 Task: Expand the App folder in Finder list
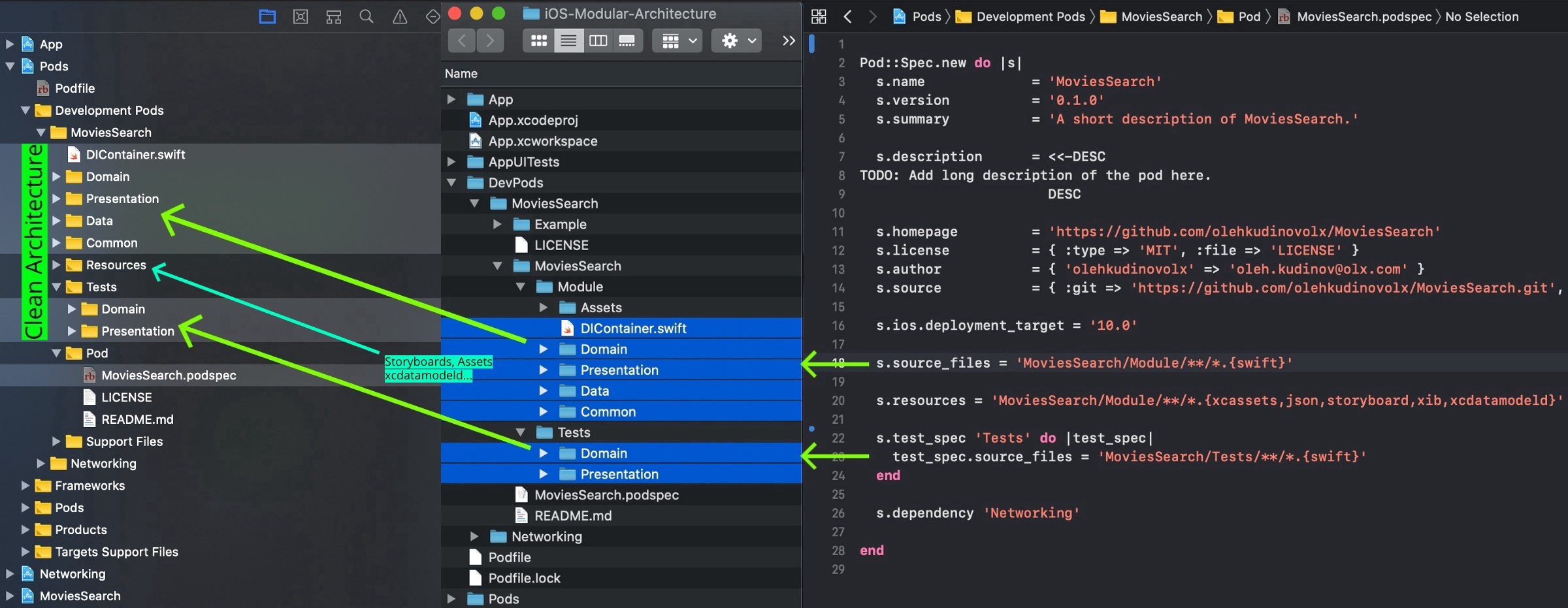click(x=451, y=99)
